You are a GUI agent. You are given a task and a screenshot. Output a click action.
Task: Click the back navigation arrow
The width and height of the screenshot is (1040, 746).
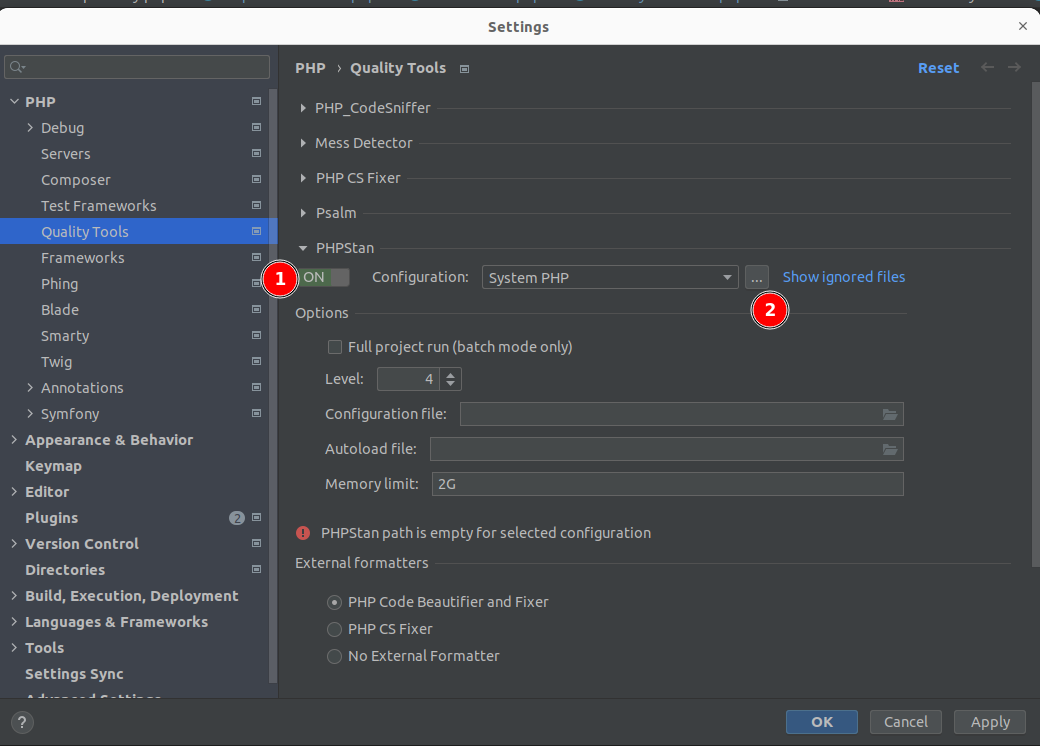(x=987, y=67)
